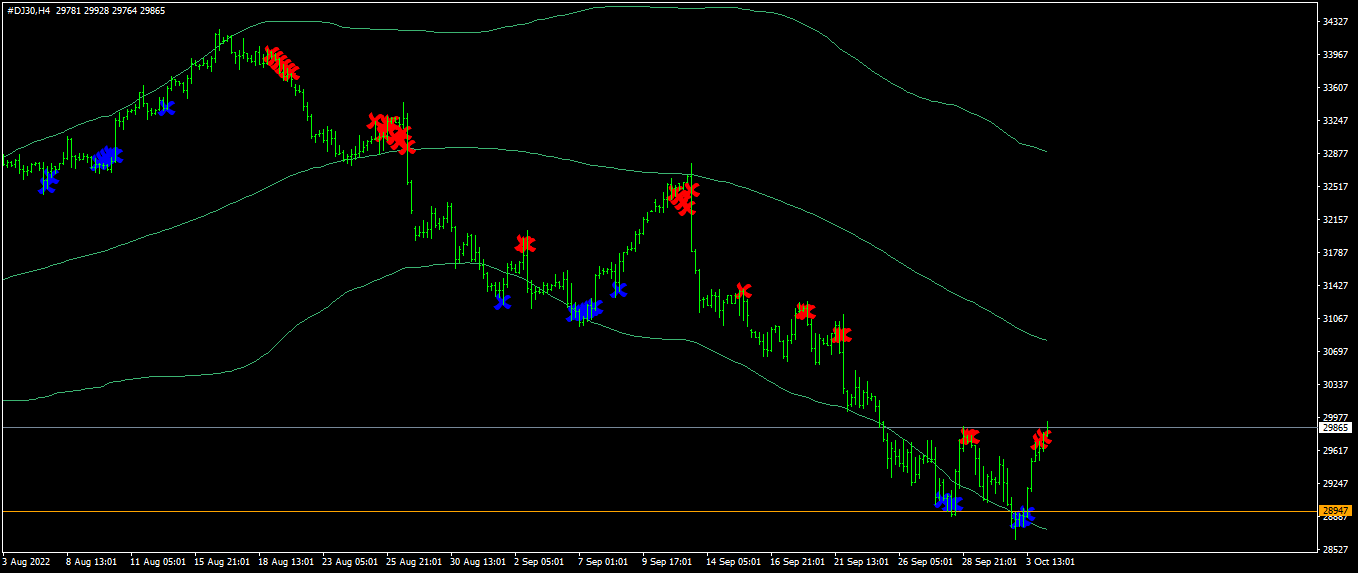The width and height of the screenshot is (1358, 573).
Task: Click the upper horizontal line at 29865
Action: (x=658, y=427)
